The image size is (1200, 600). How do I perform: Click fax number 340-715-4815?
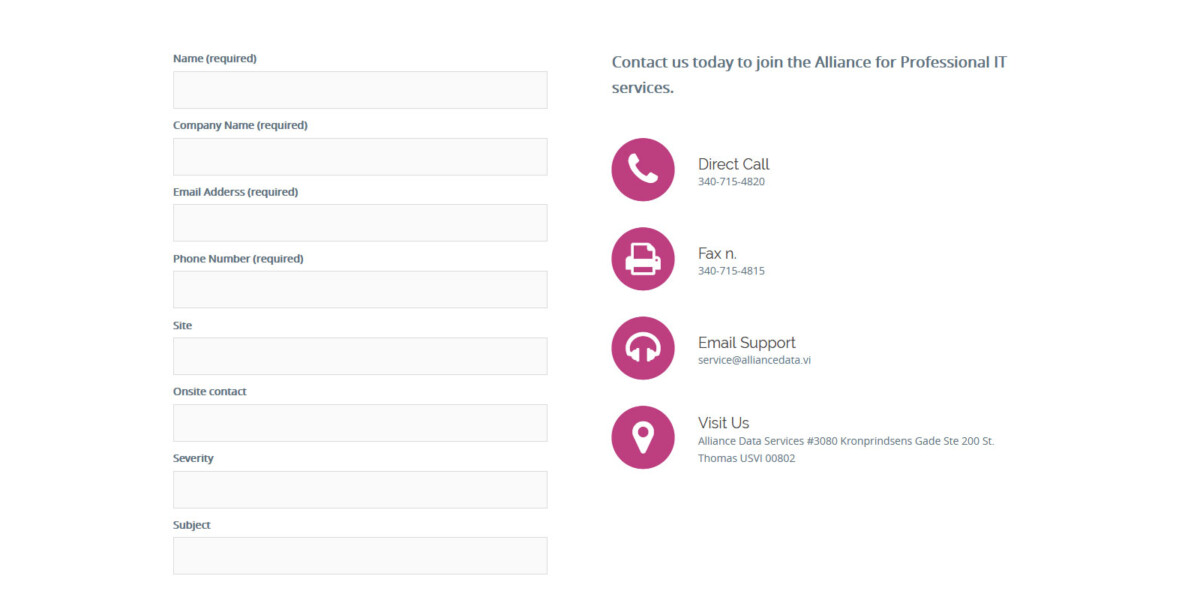[731, 271]
